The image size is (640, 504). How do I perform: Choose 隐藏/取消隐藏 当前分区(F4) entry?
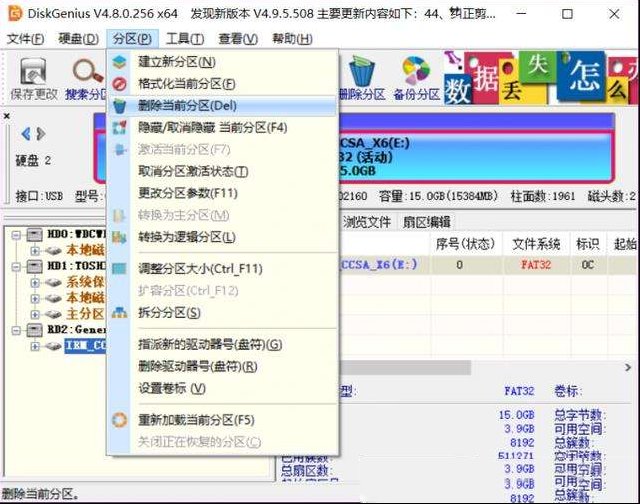click(x=223, y=128)
